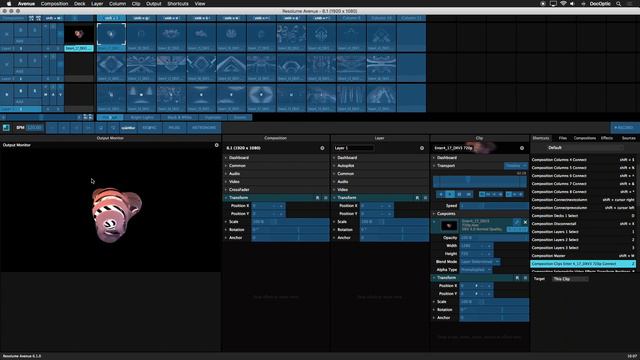Click the Resolume logo icon beside BPM
The height and width of the screenshot is (360, 640).
[x=6, y=128]
